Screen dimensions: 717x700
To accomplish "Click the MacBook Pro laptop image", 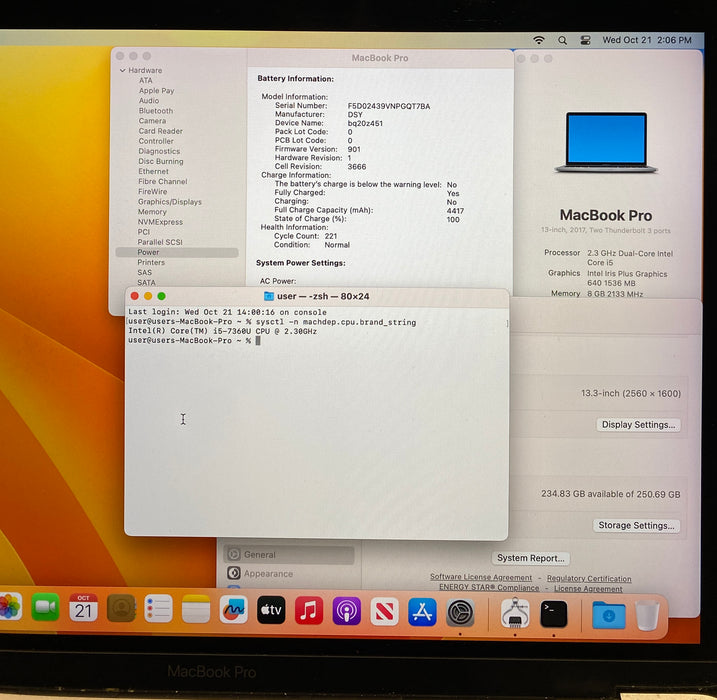I will (x=606, y=142).
